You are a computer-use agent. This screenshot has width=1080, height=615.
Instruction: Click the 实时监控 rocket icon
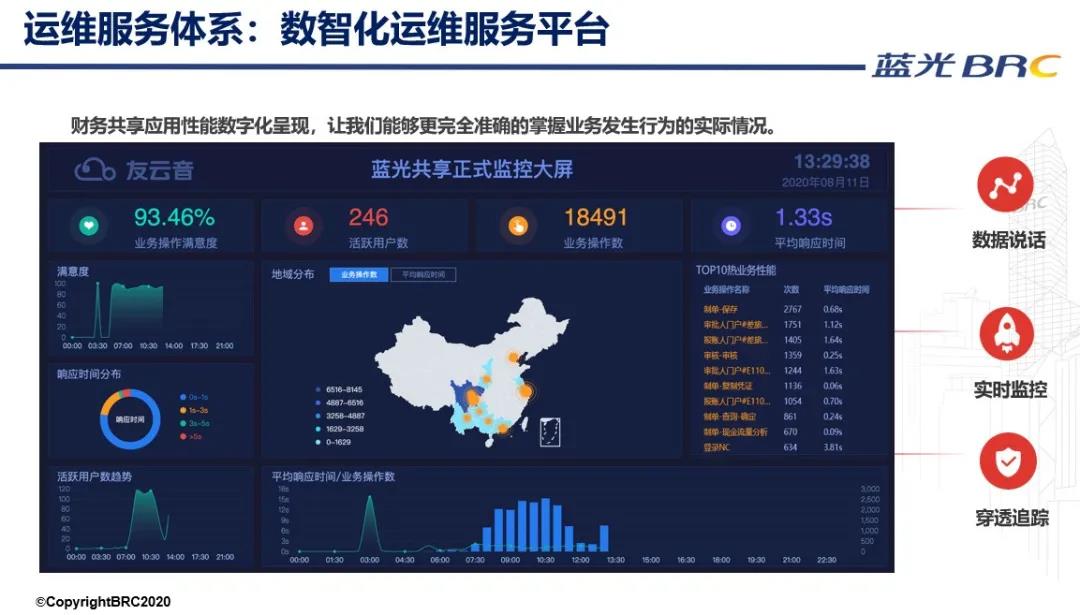pyautogui.click(x=1005, y=334)
